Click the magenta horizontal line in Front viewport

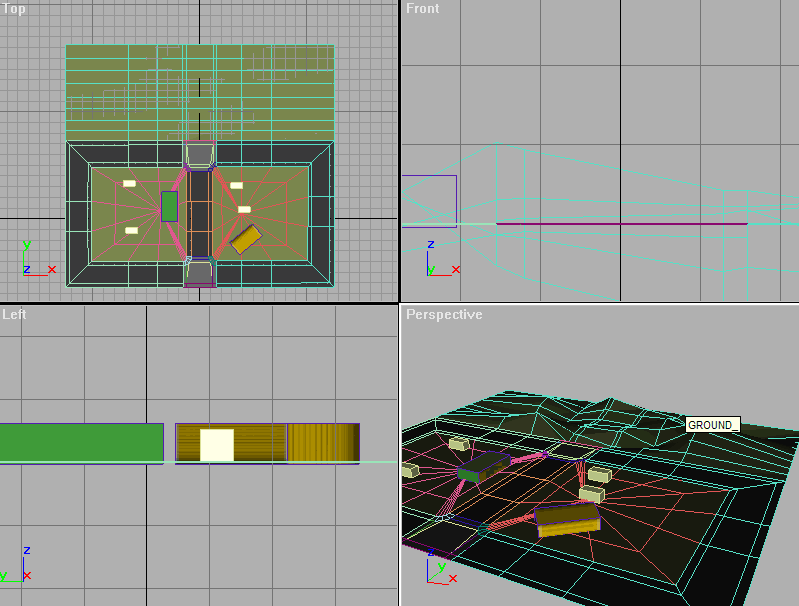tap(620, 224)
